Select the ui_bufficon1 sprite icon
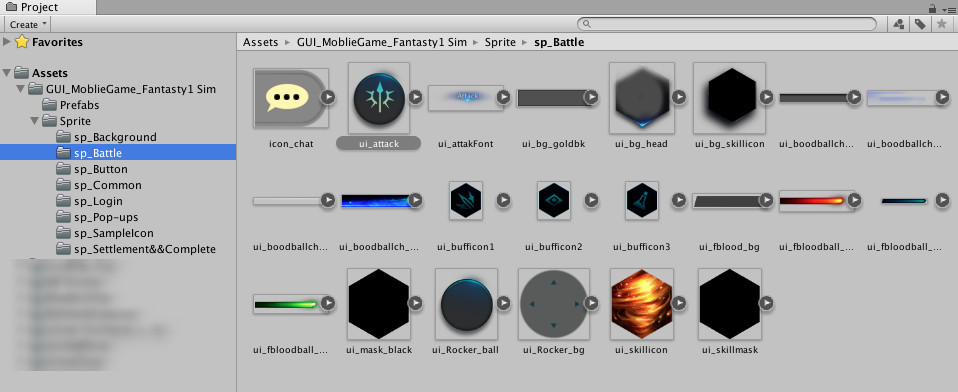Screen dimensions: 958x392 point(466,200)
